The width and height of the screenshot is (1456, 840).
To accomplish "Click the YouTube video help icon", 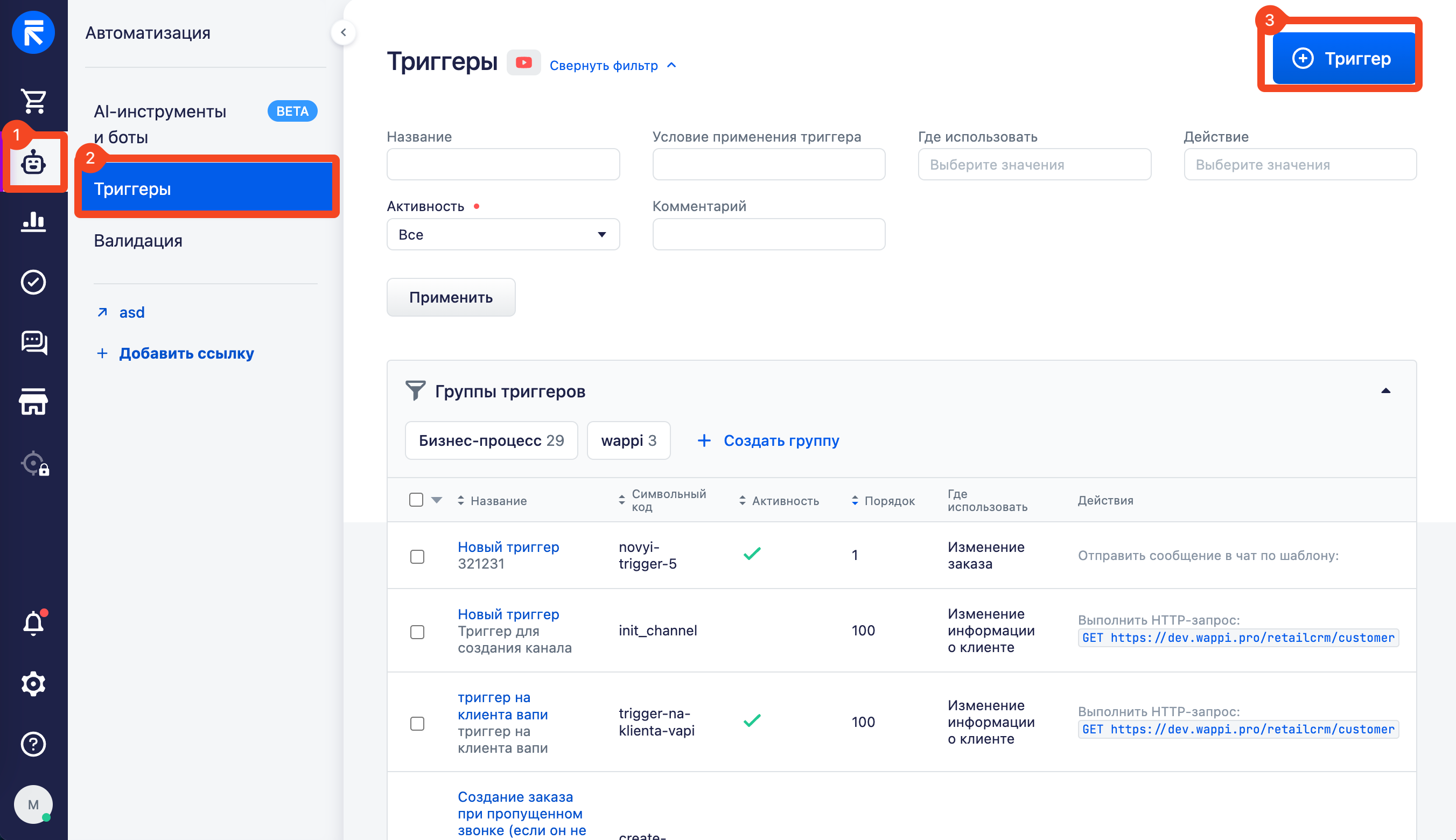I will coord(523,63).
